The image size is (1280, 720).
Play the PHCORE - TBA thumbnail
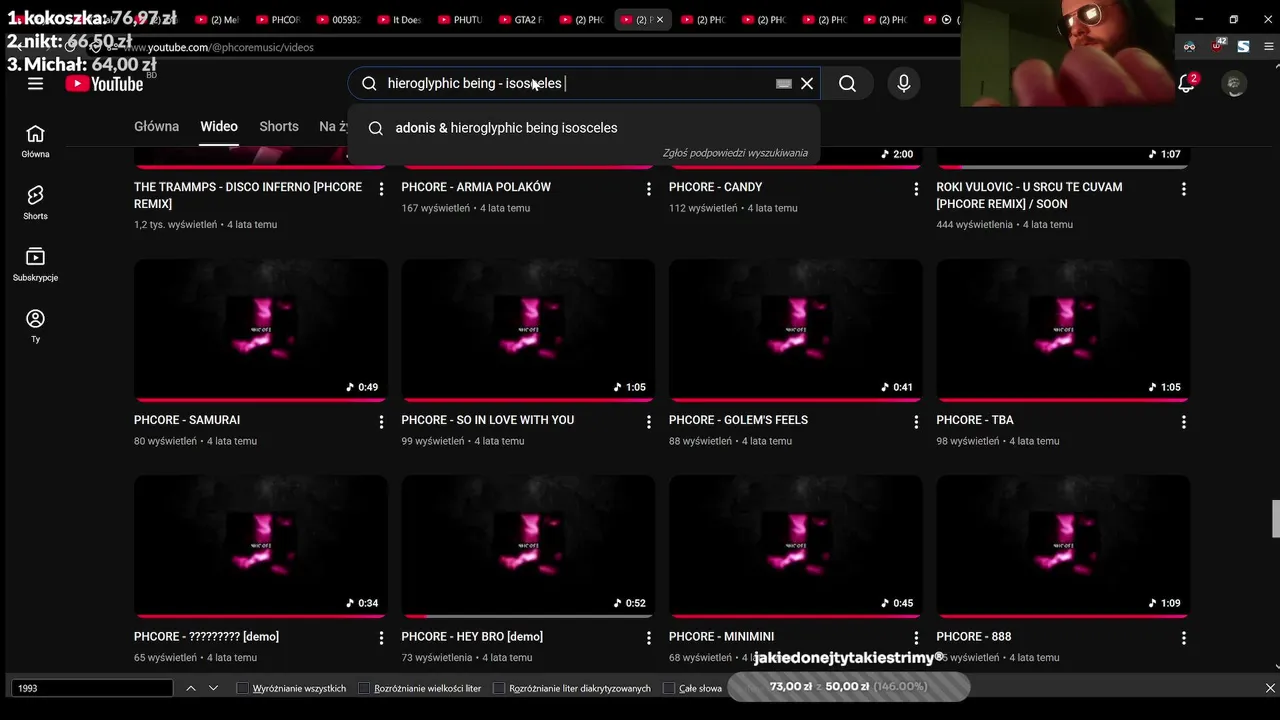tap(1063, 330)
